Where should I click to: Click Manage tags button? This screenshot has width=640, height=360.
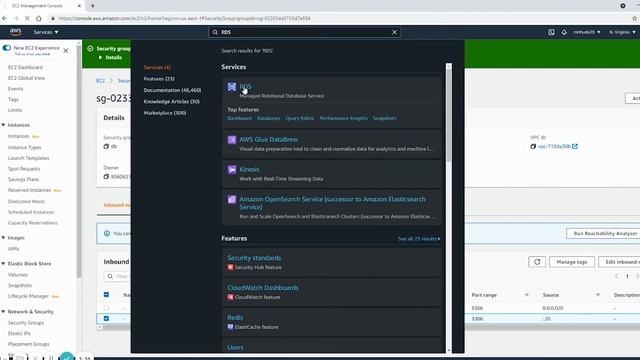pos(571,262)
